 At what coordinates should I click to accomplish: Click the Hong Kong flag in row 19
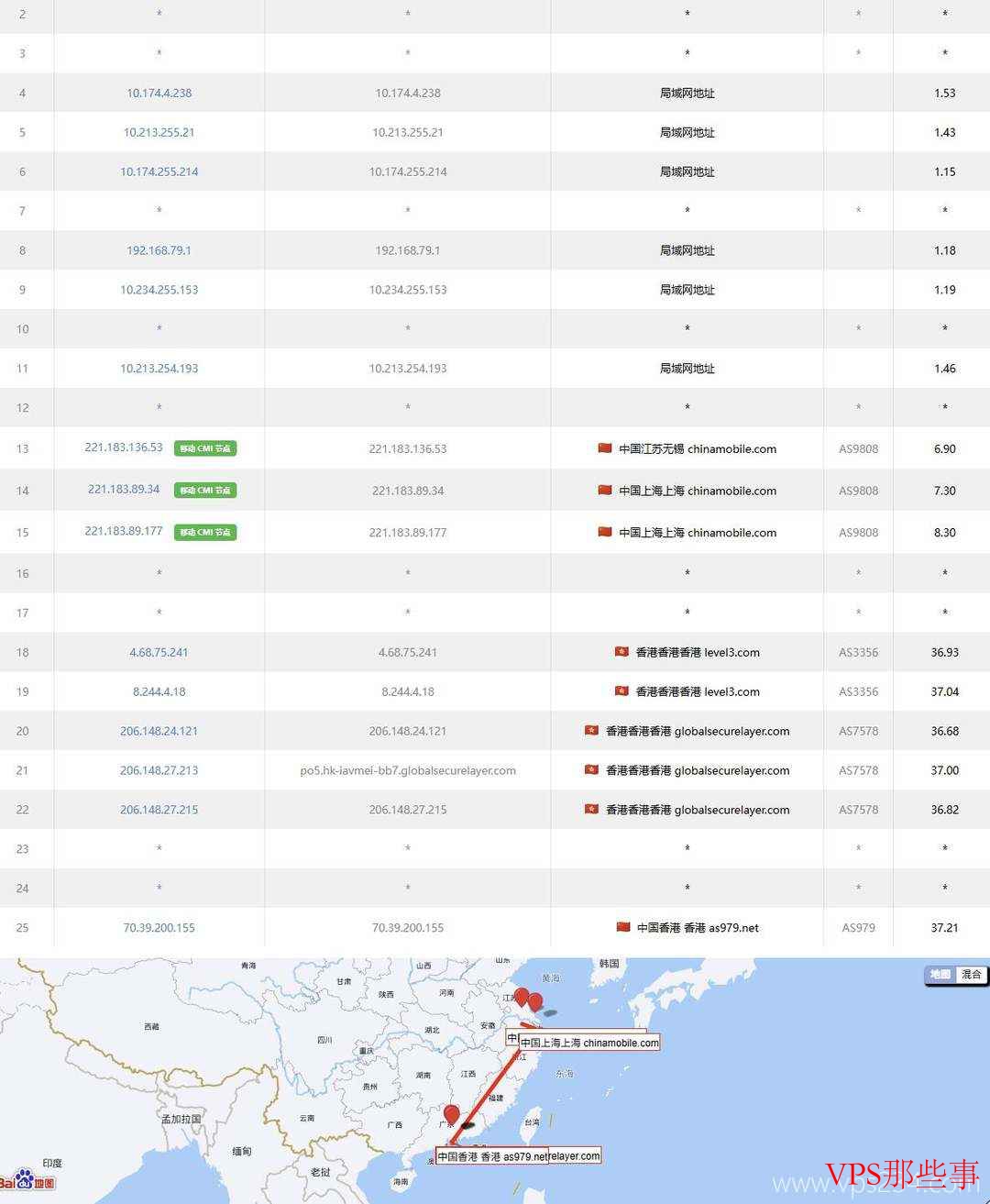(x=621, y=691)
